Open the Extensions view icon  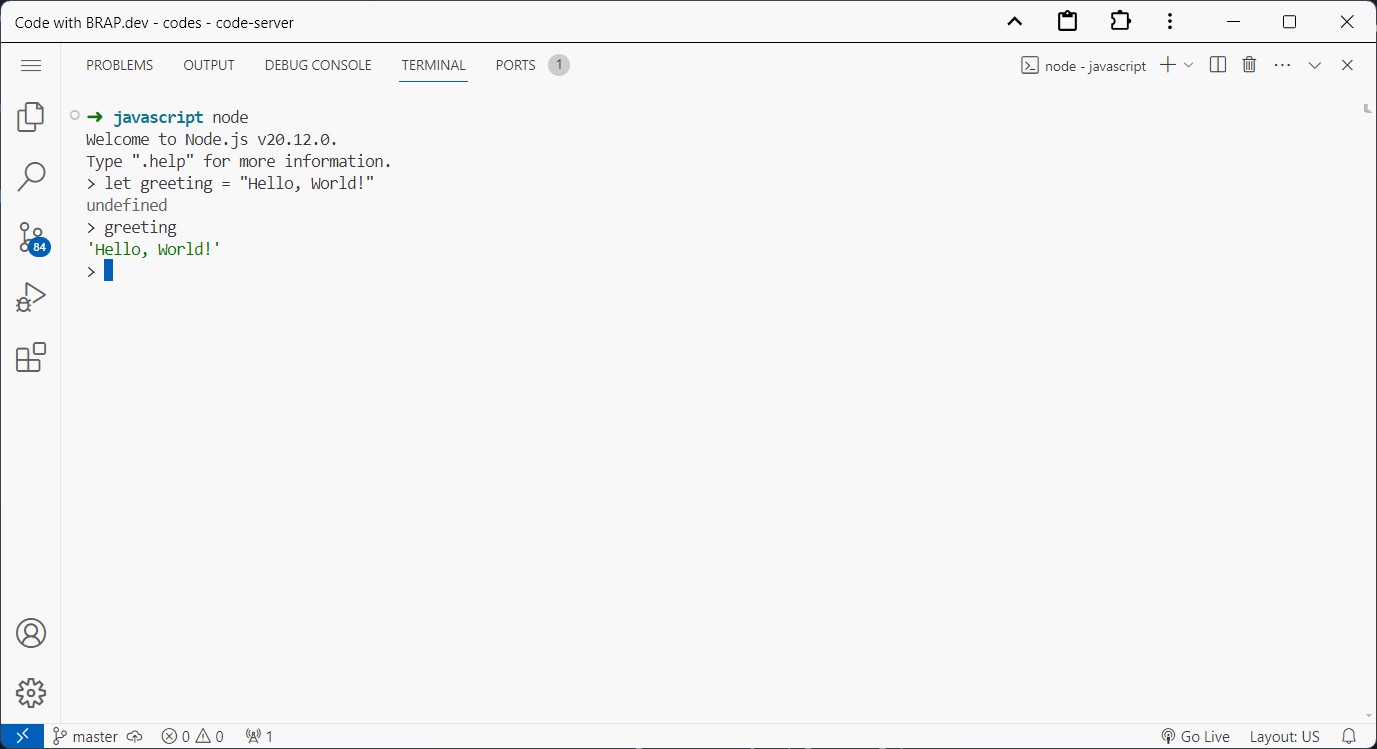[x=31, y=358]
